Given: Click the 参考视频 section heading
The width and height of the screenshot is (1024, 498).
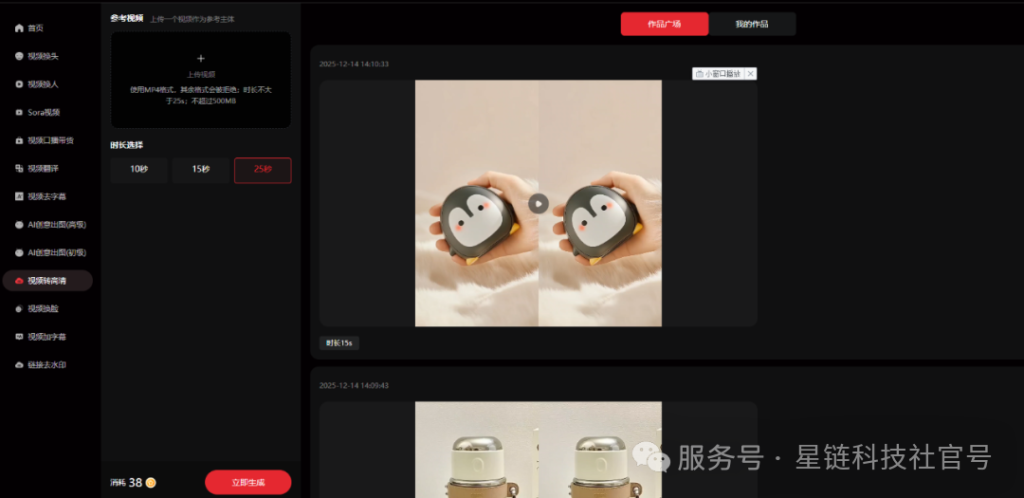Looking at the screenshot, I should click(127, 18).
